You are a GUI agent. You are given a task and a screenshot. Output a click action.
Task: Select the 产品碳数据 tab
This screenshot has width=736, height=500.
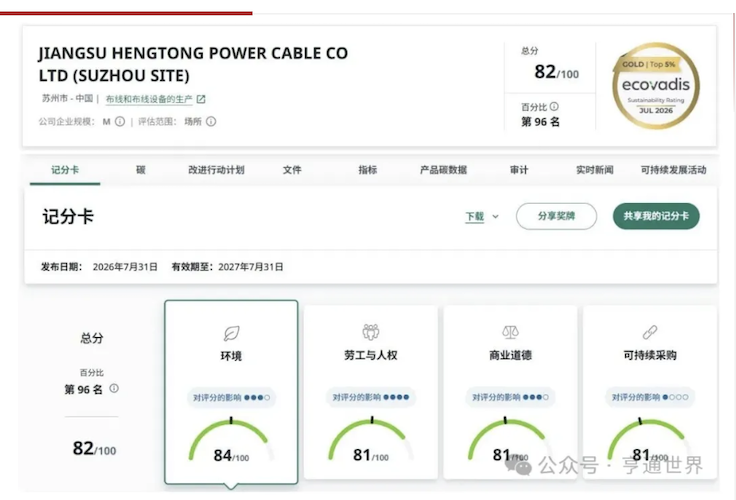(443, 170)
